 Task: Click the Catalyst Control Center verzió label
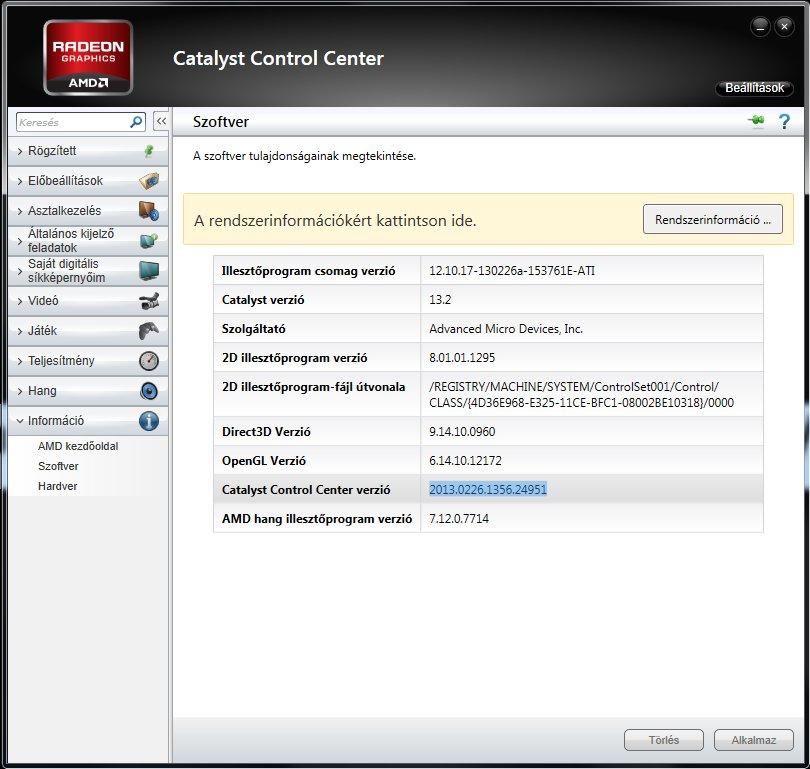pos(306,490)
